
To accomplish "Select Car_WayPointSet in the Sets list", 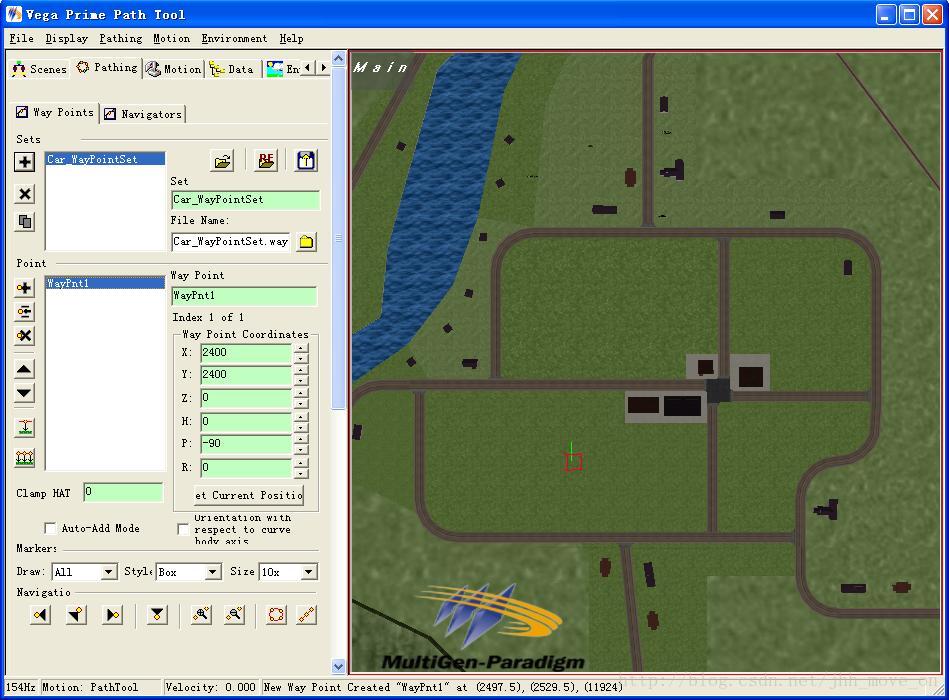I will tap(105, 159).
